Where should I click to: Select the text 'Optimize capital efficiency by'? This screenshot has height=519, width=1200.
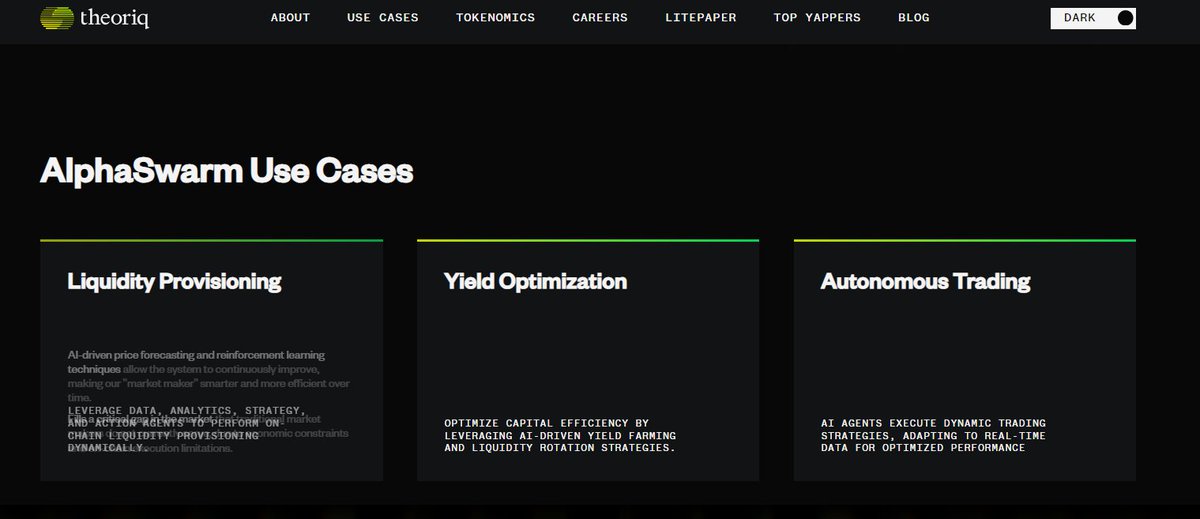[x=546, y=424]
